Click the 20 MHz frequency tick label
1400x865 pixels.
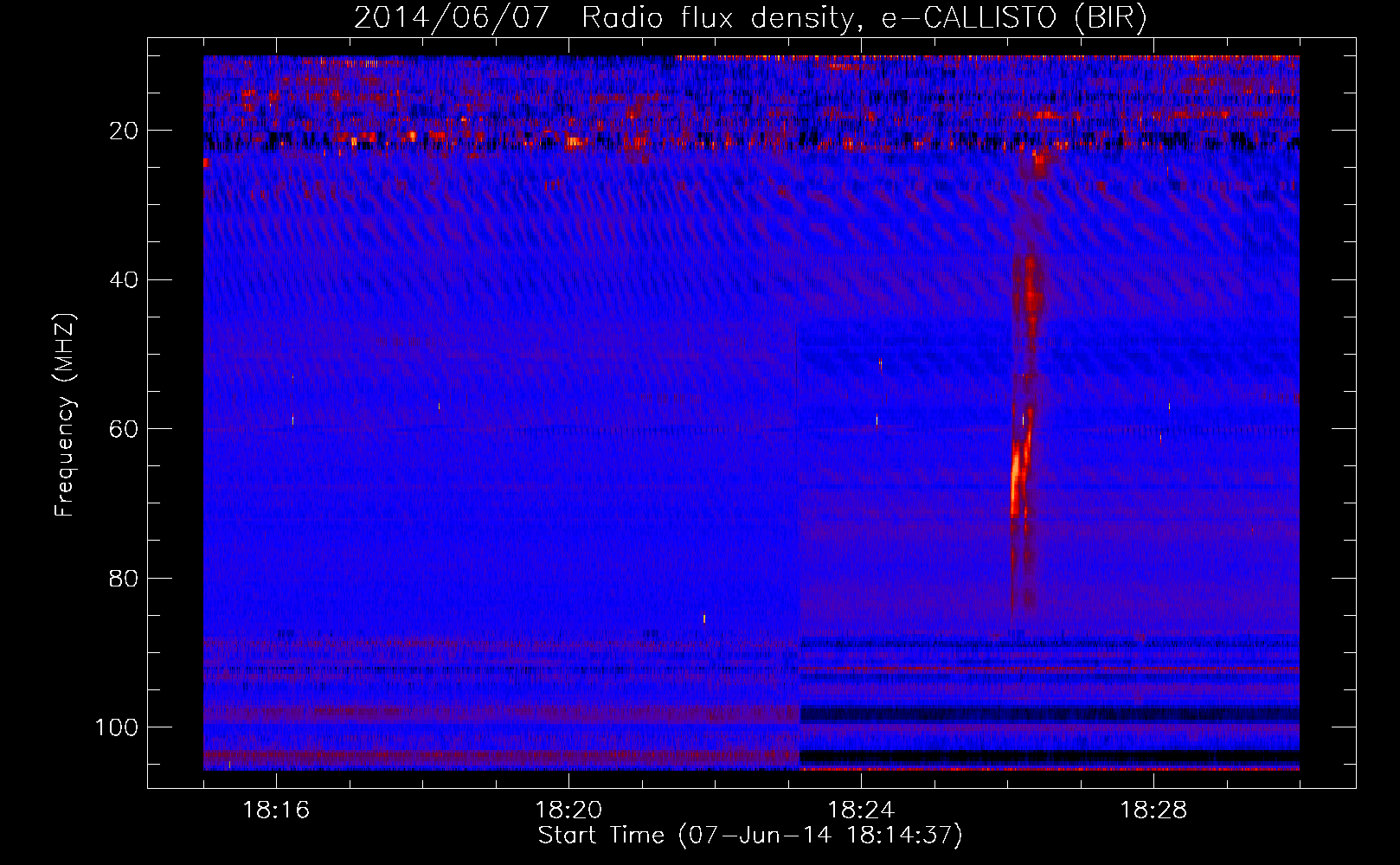coord(124,131)
